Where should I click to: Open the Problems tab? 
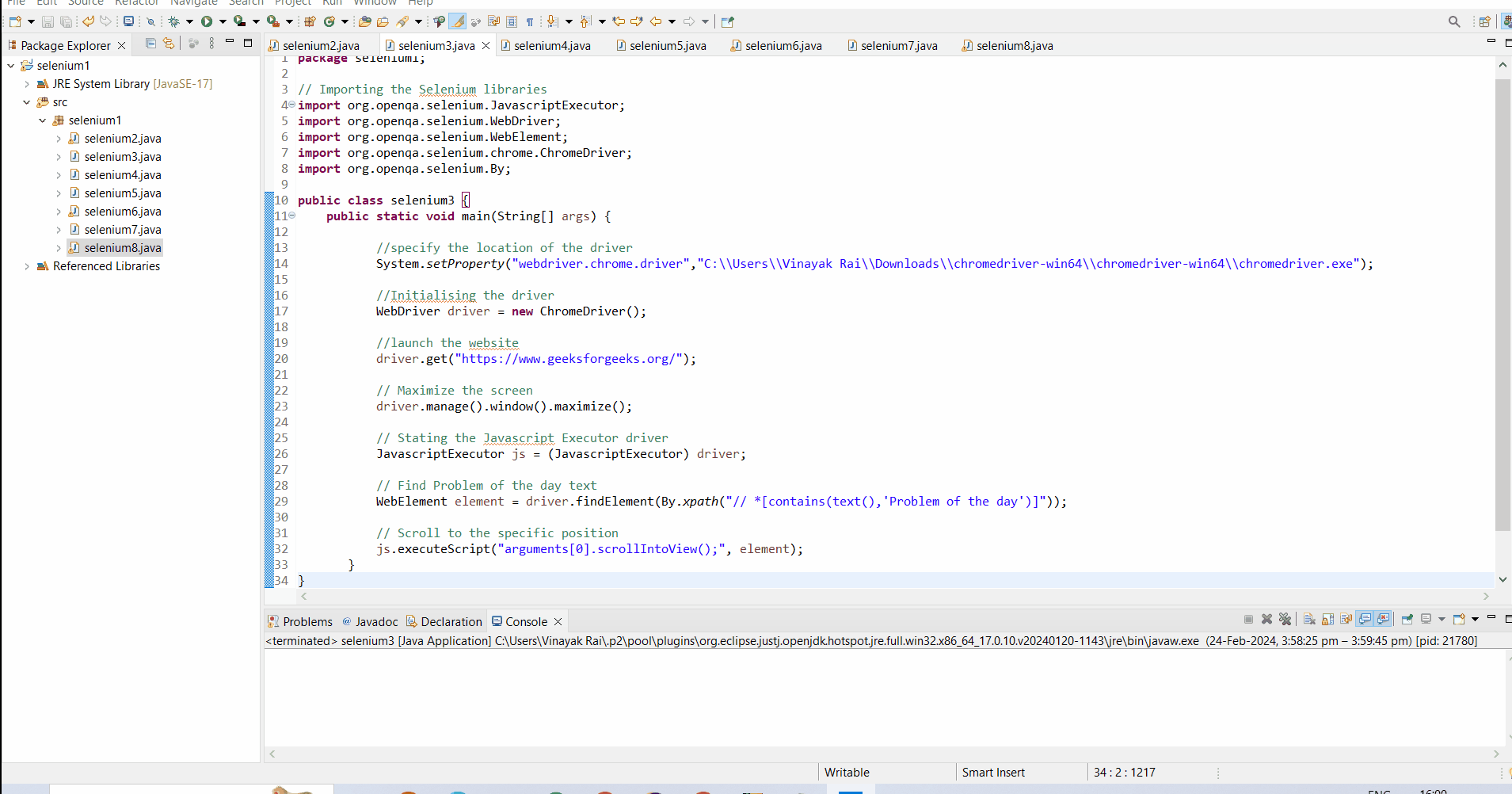300,621
